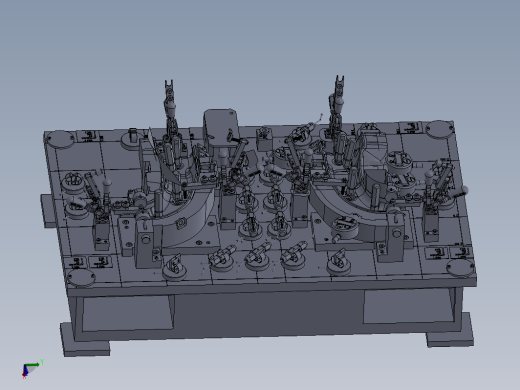Pick the front-left foot of the table base
This screenshot has width=520, height=390.
point(86,340)
